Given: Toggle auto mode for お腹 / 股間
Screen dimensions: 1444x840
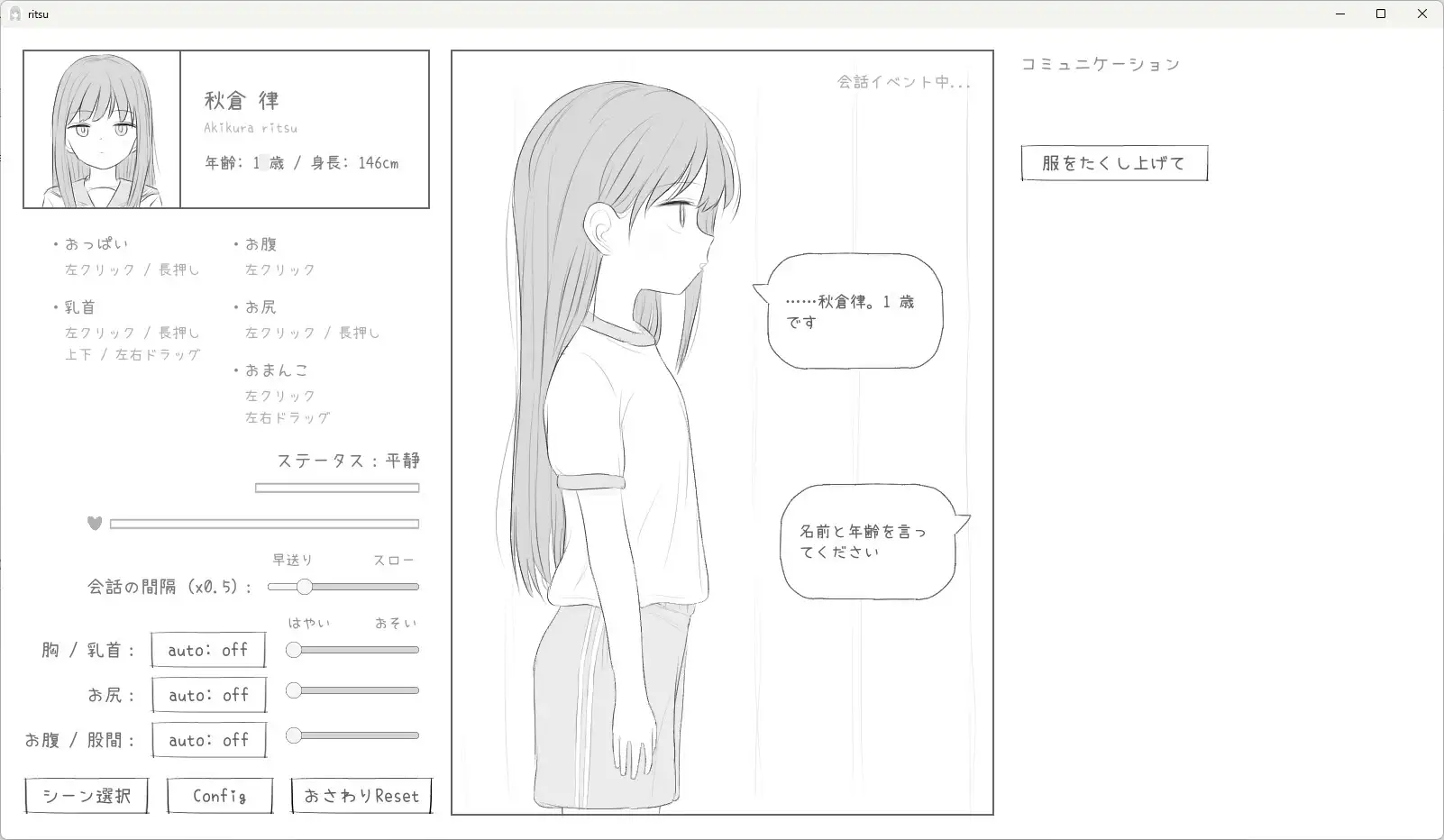Looking at the screenshot, I should tap(209, 739).
